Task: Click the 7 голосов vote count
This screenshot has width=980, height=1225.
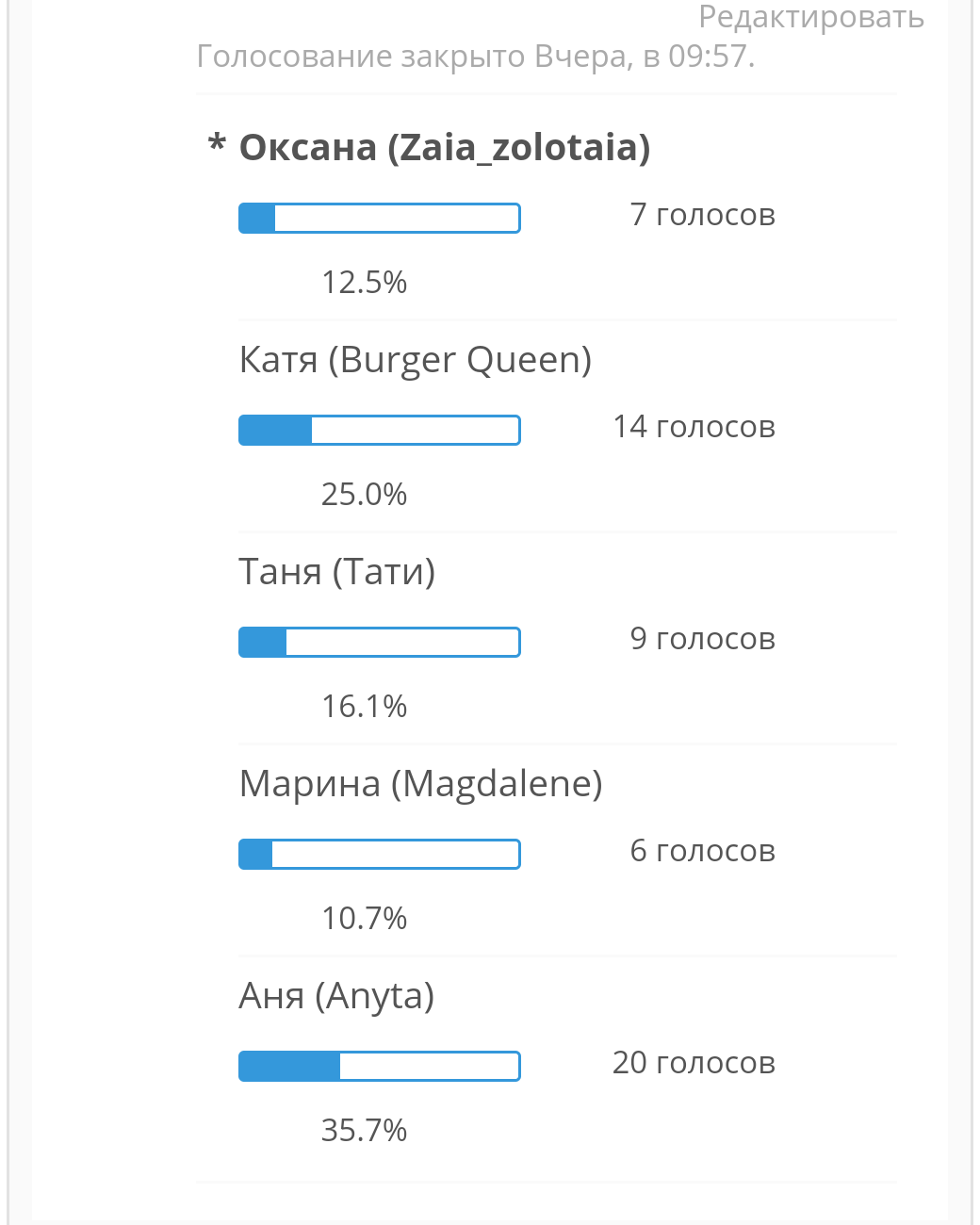Action: pos(703,215)
